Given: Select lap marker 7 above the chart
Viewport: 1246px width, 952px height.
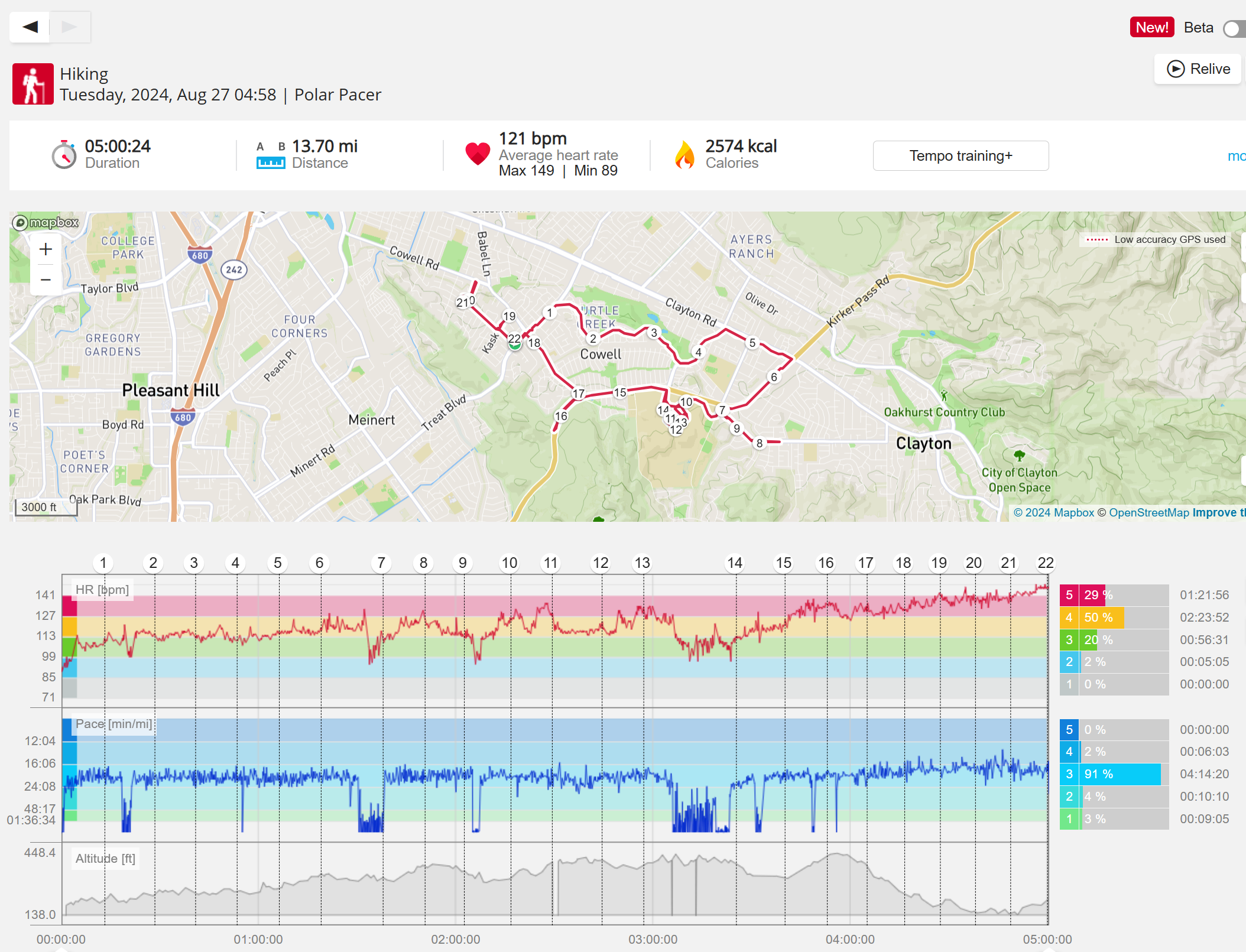Looking at the screenshot, I should tap(381, 563).
